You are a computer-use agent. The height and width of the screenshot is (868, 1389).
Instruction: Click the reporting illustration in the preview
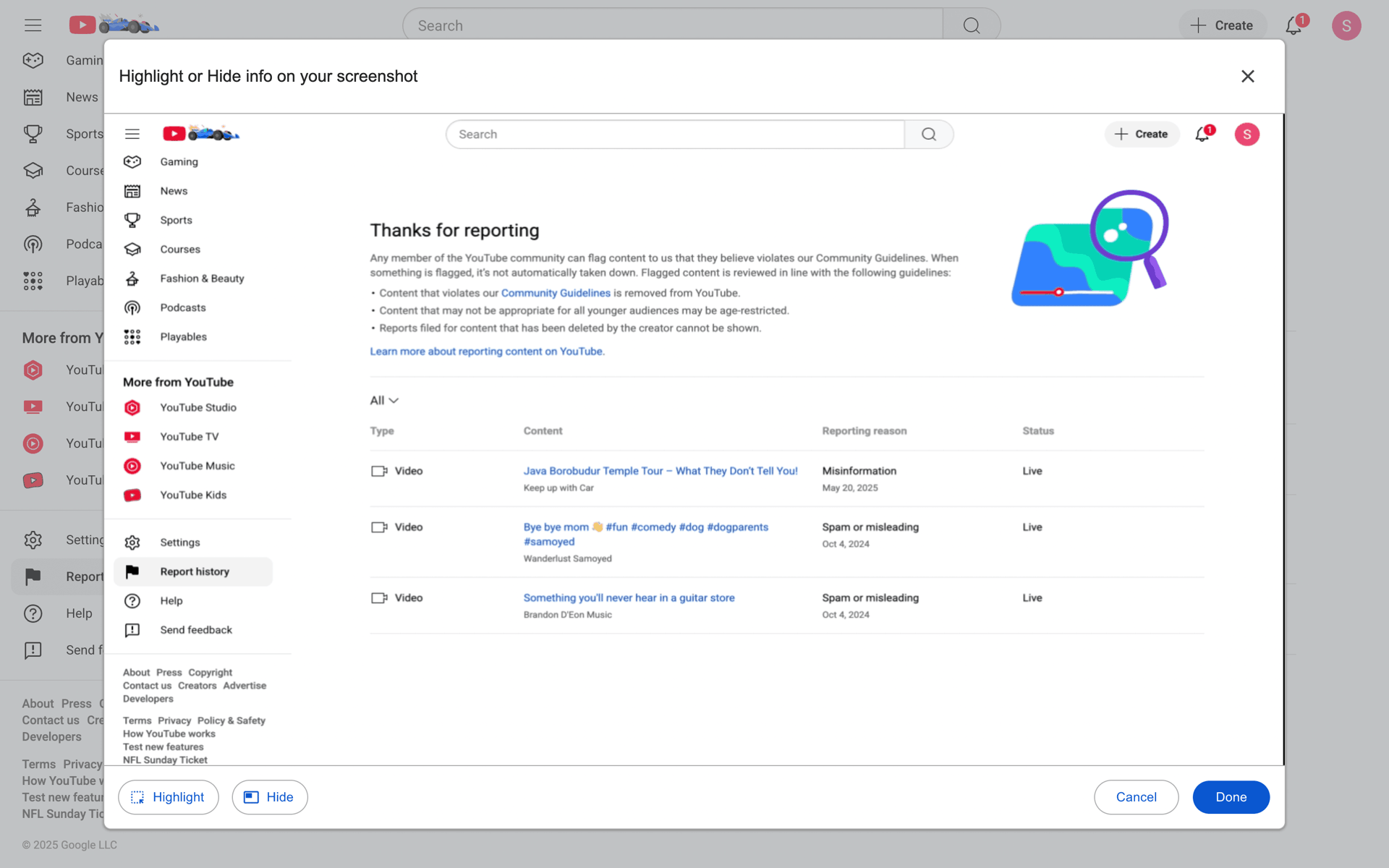[1090, 249]
